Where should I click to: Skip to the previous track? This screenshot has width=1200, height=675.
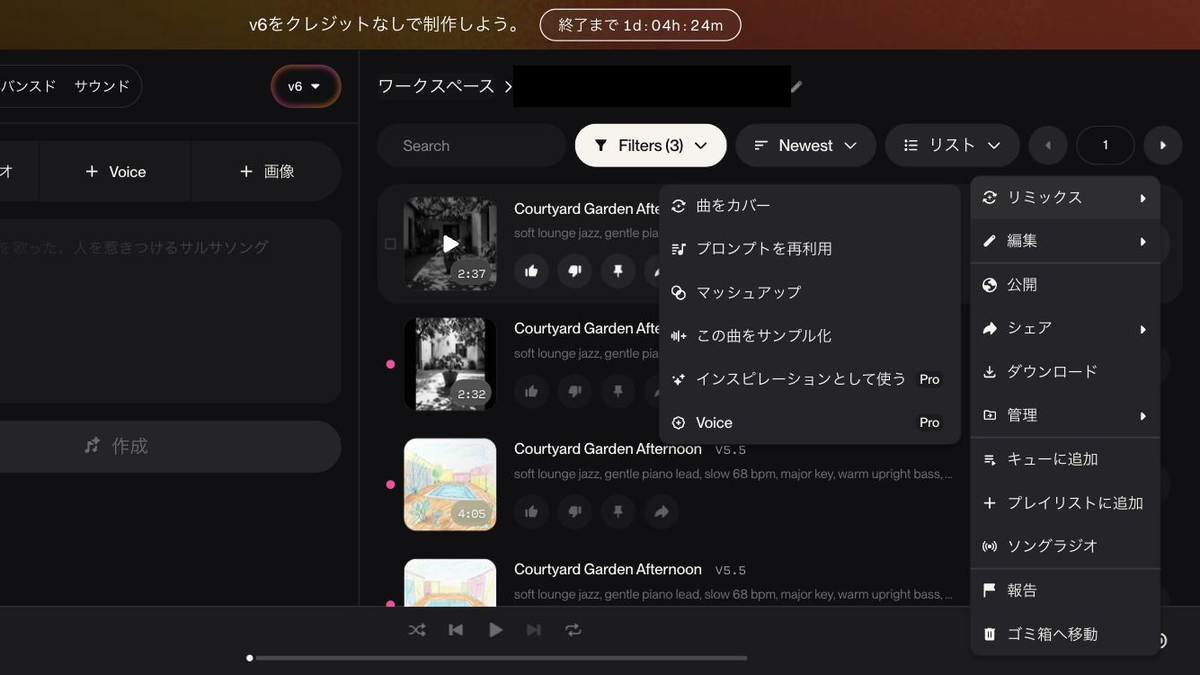[x=456, y=630]
